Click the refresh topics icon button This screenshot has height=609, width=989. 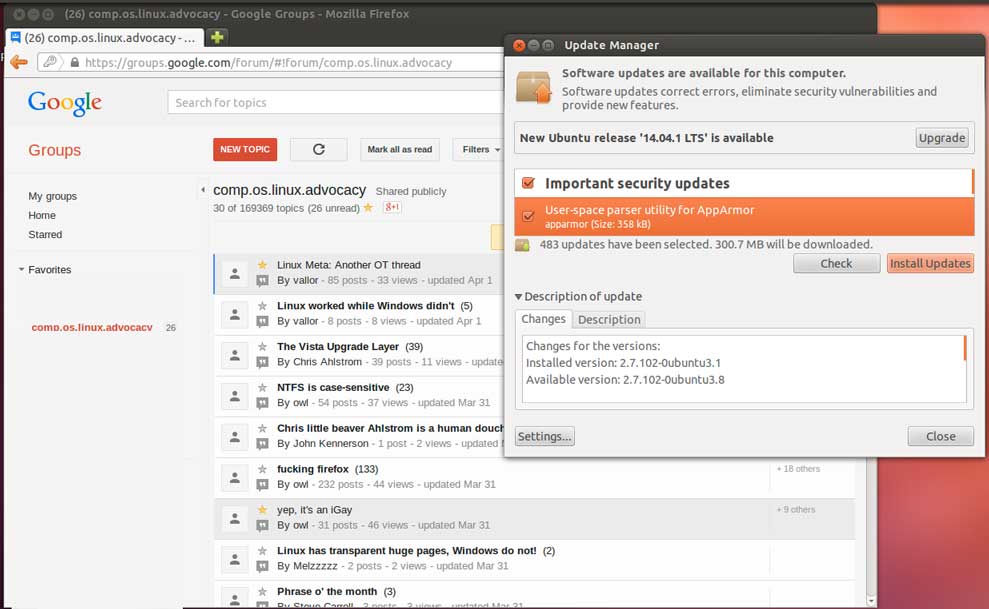click(x=319, y=149)
